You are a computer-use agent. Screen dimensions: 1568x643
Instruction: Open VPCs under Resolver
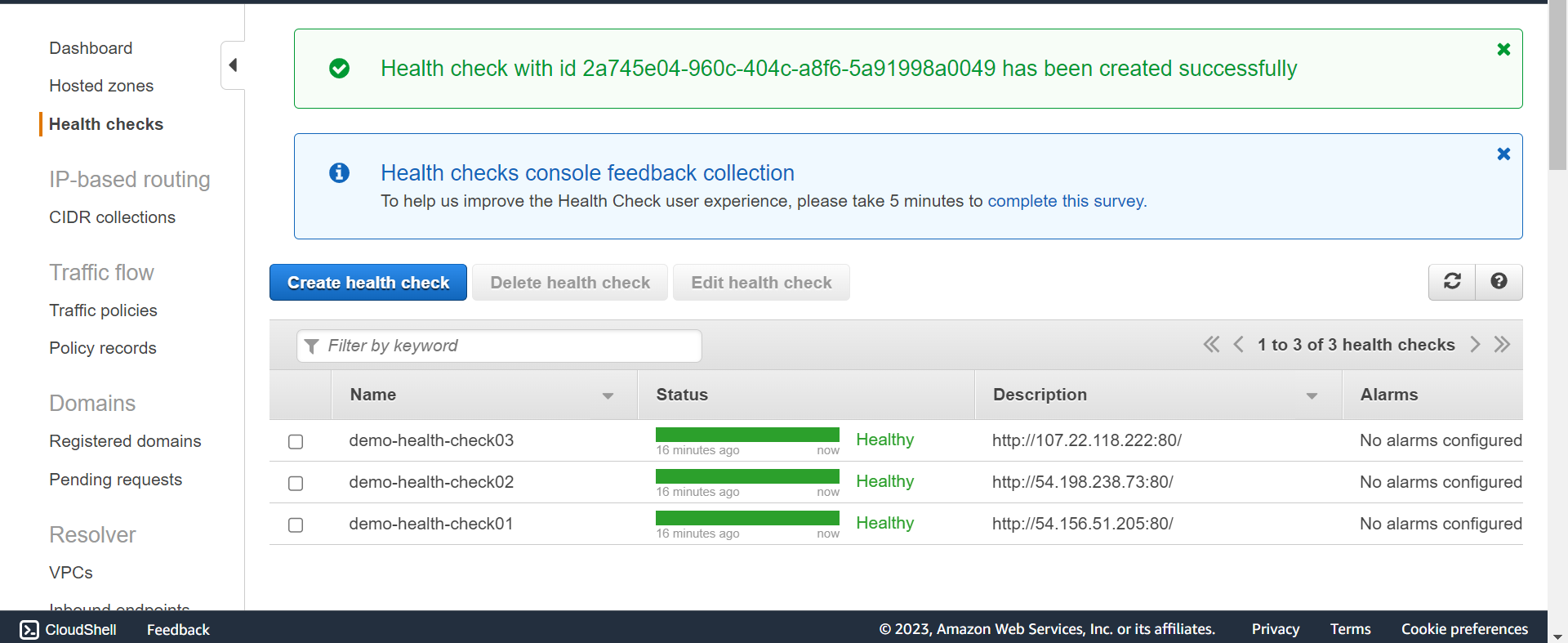[71, 573]
